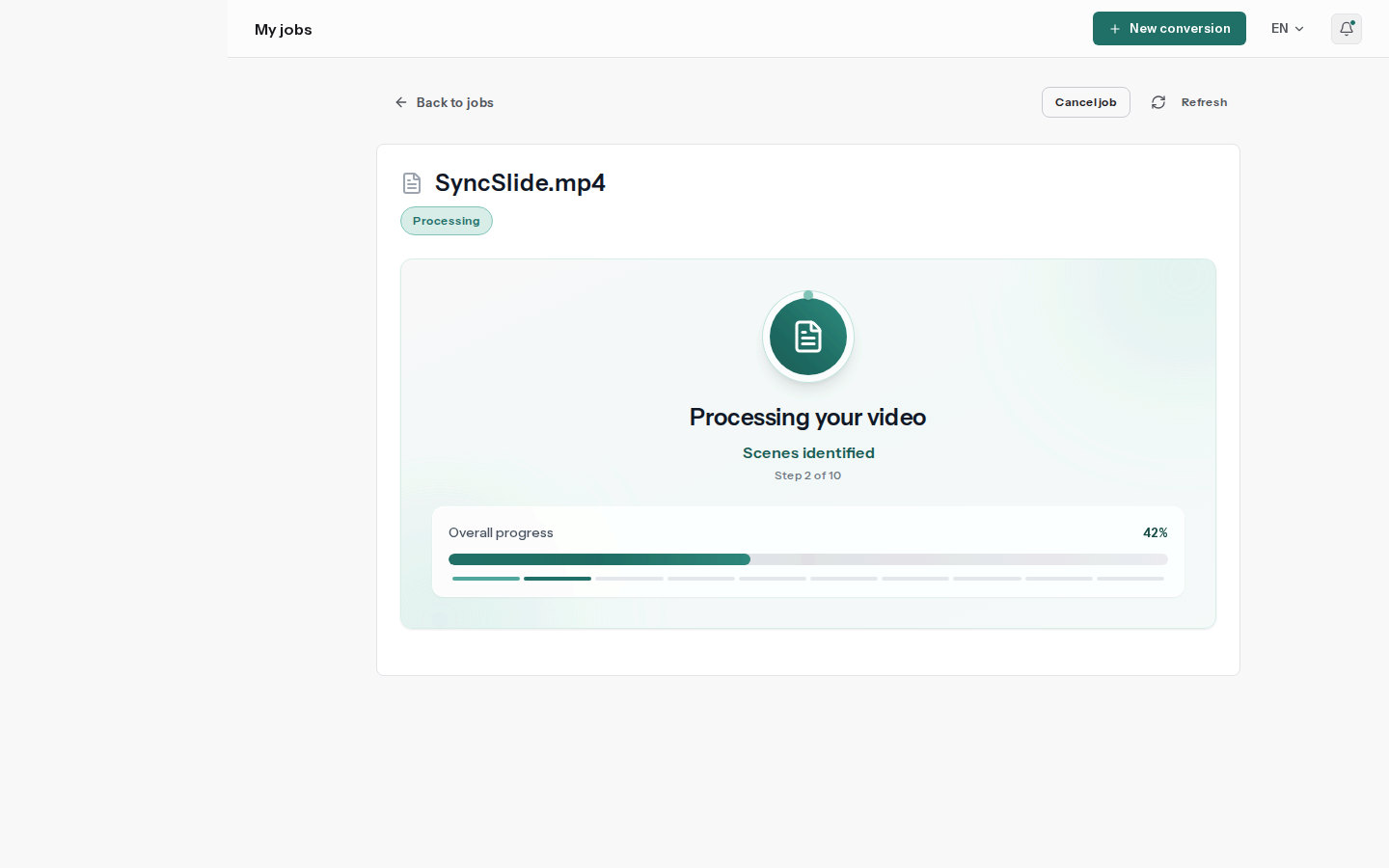Click the refresh arrows icon

[x=1158, y=102]
